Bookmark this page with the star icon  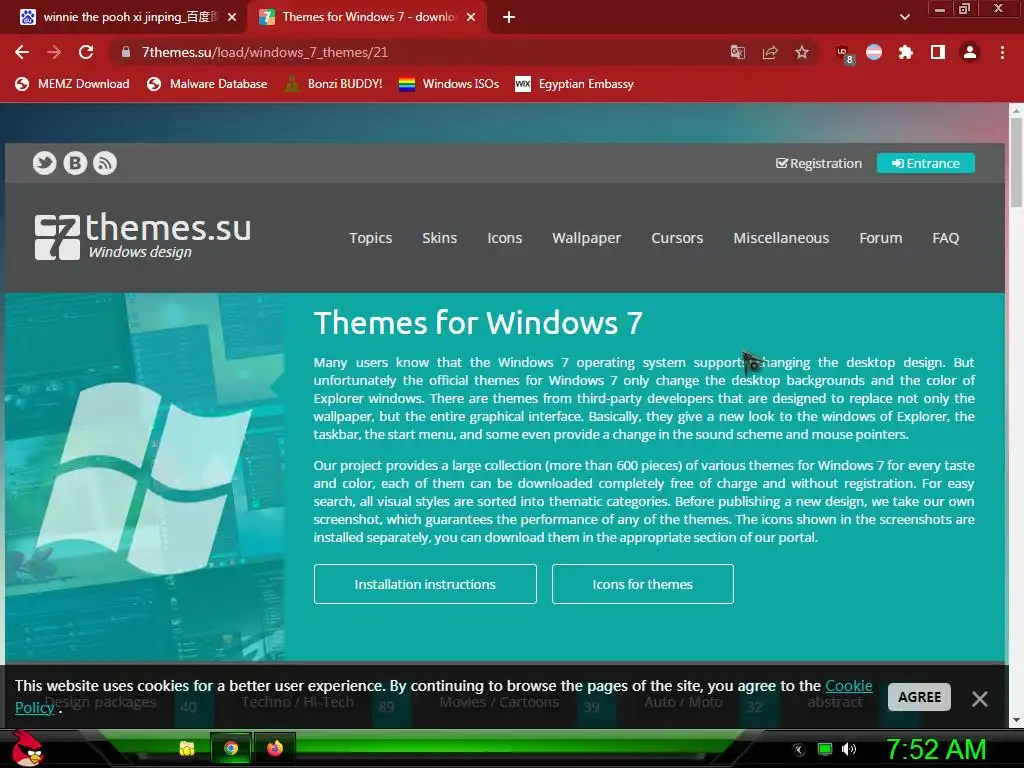click(x=802, y=52)
